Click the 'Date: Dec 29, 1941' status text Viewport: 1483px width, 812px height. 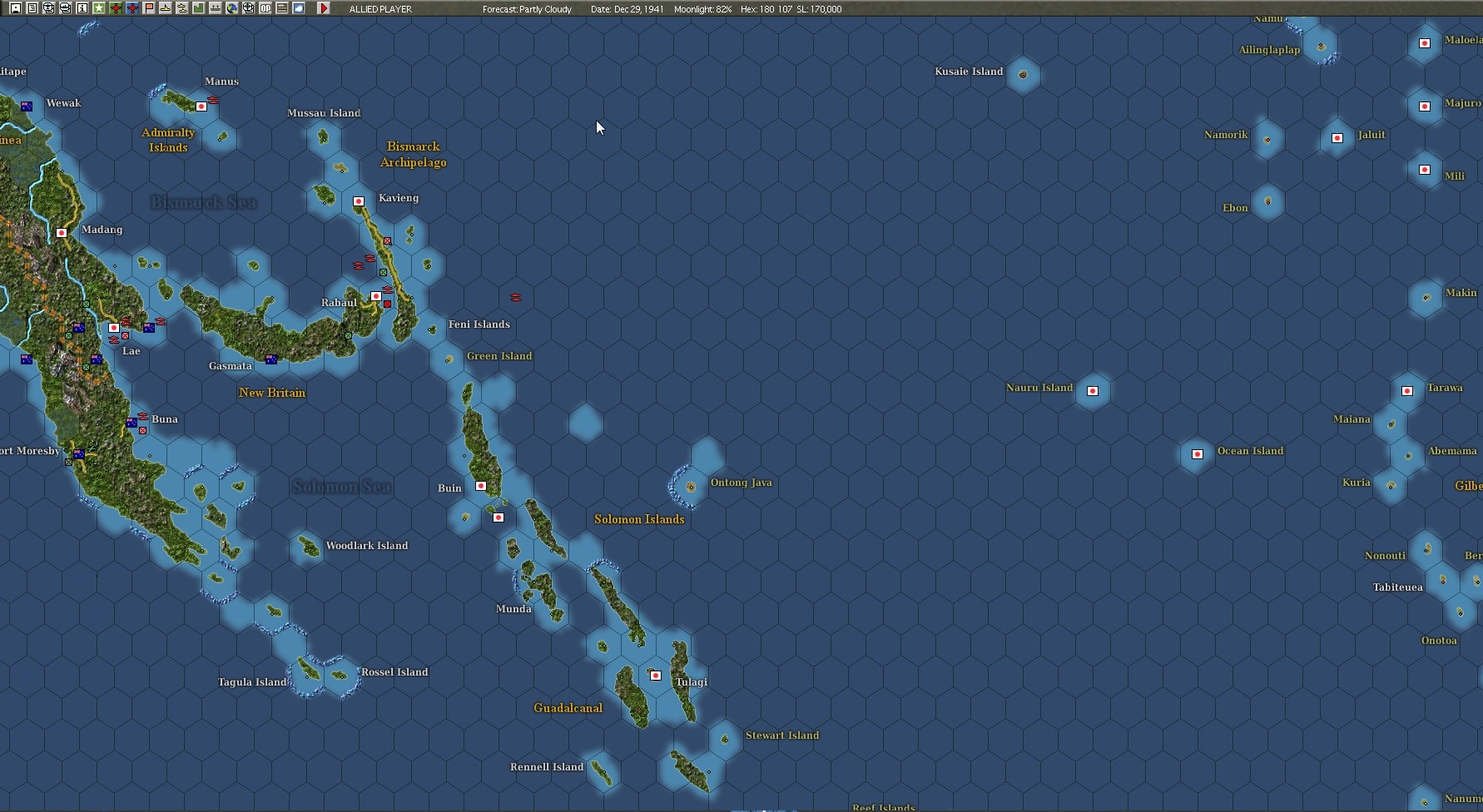(627, 9)
